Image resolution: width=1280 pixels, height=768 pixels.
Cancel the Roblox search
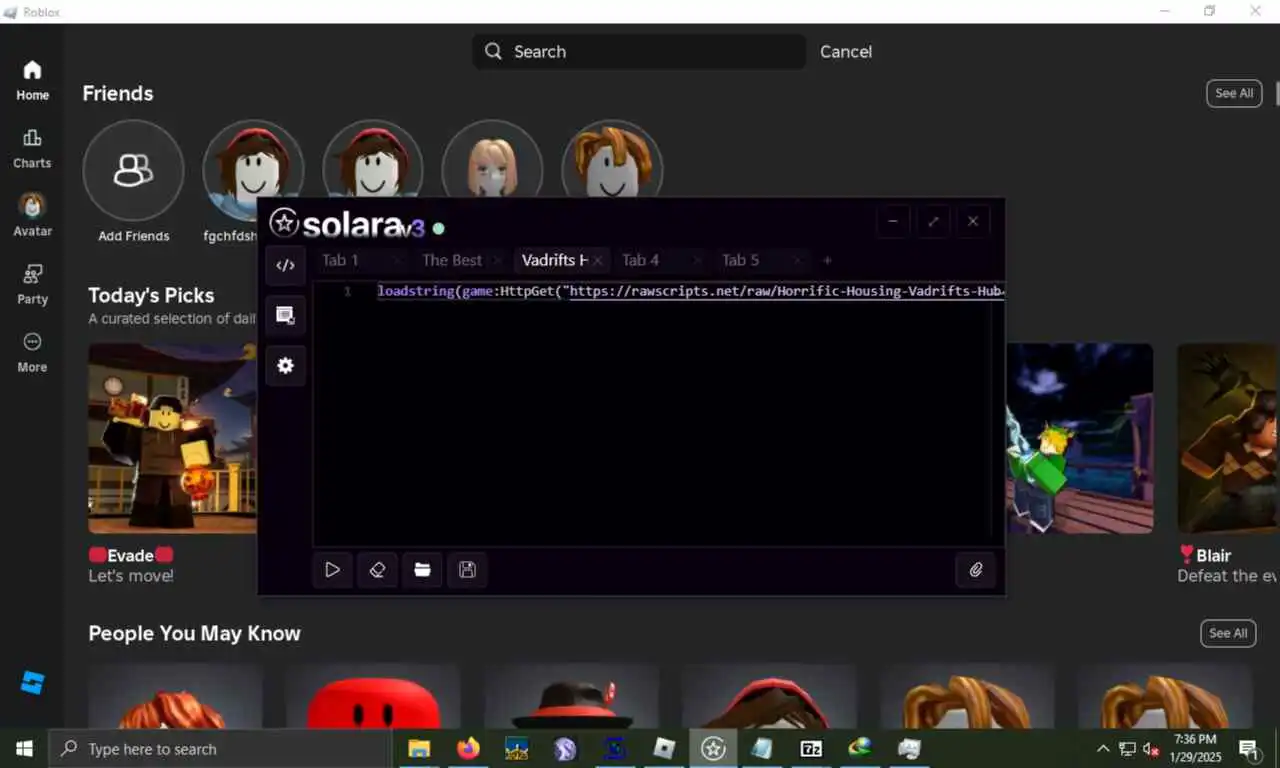(x=846, y=51)
